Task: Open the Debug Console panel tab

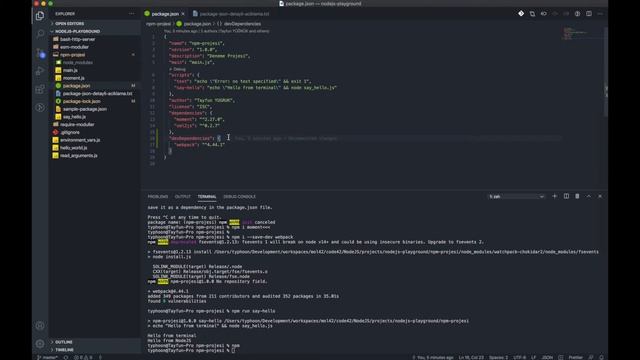Action: [x=239, y=196]
